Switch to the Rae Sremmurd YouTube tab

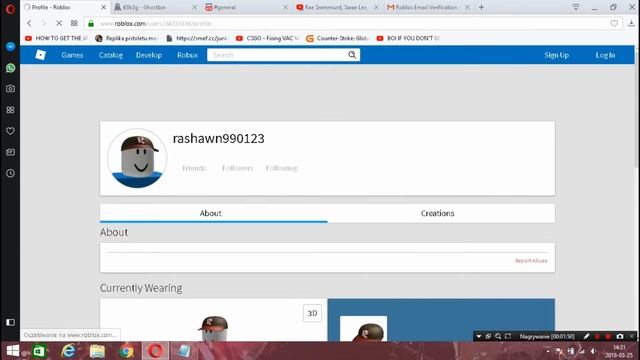[336, 7]
